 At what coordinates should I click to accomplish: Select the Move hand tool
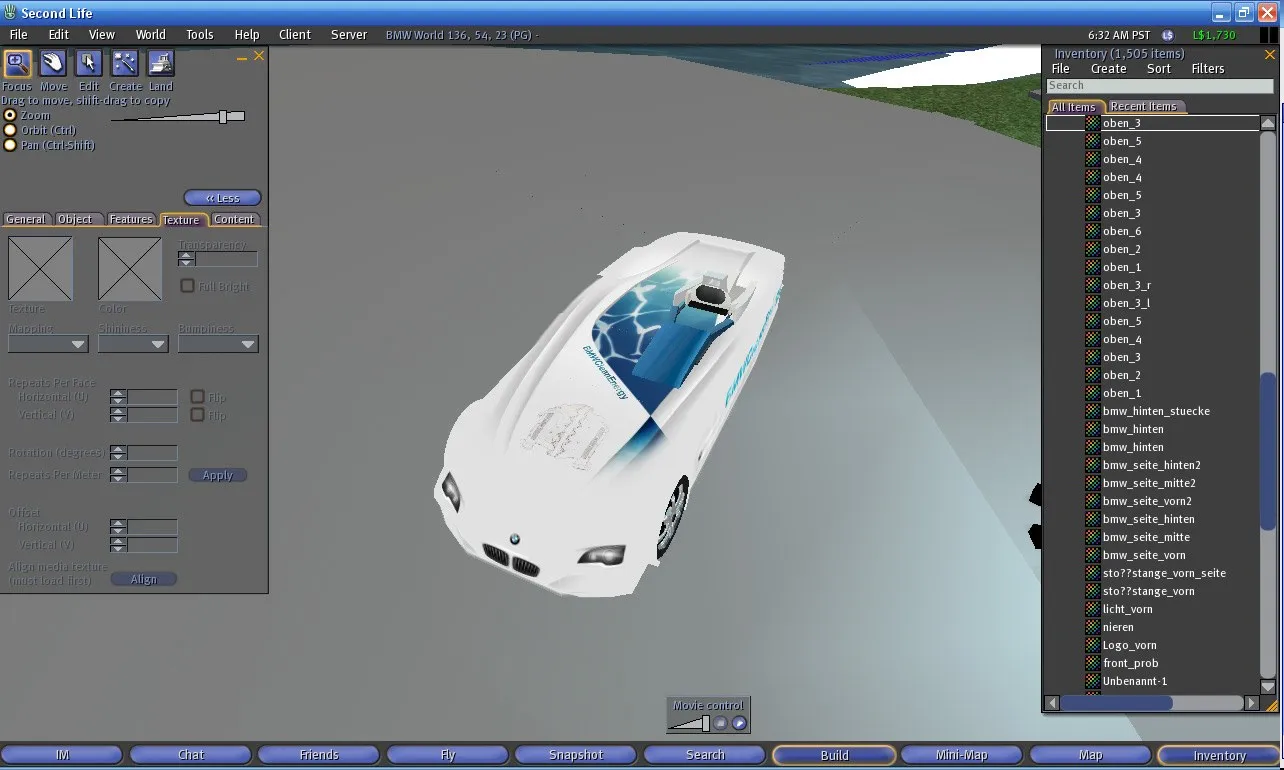pyautogui.click(x=53, y=64)
